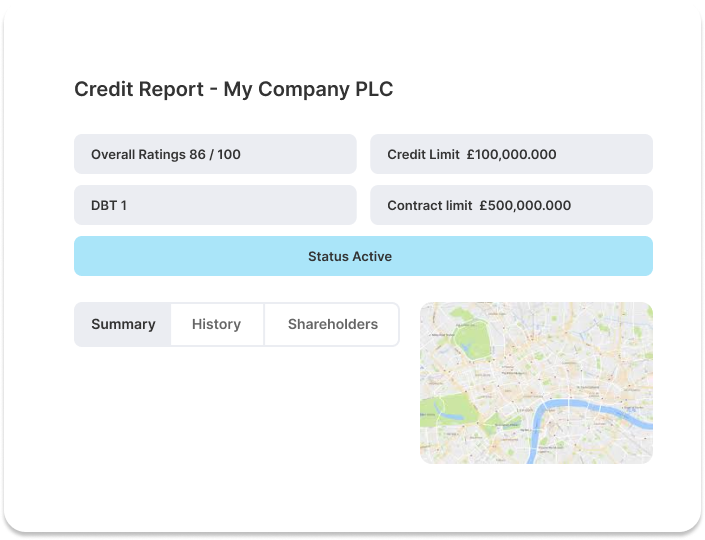Select the DBT 1 field
Screen dimensions: 705x540
pyautogui.click(x=215, y=205)
